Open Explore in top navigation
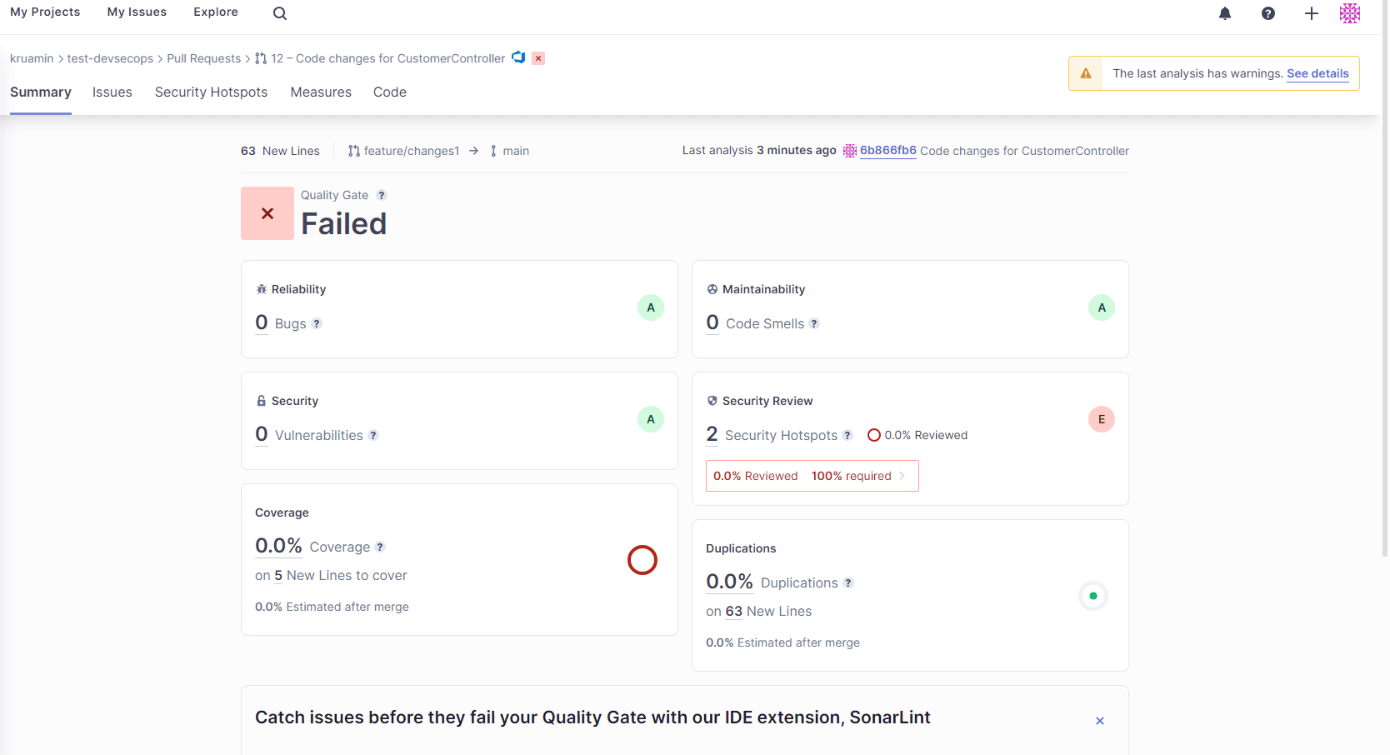Viewport: 1390px width, 755px height. (216, 12)
